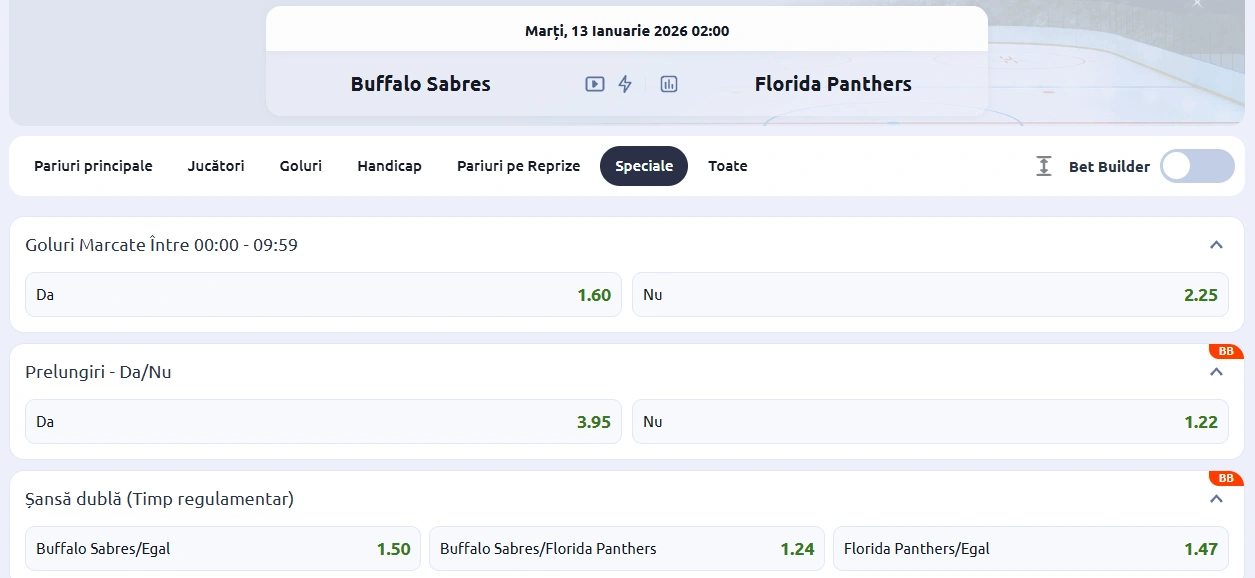Switch to Pariuri pe Reprize tab
1255x578 pixels.
[x=518, y=166]
